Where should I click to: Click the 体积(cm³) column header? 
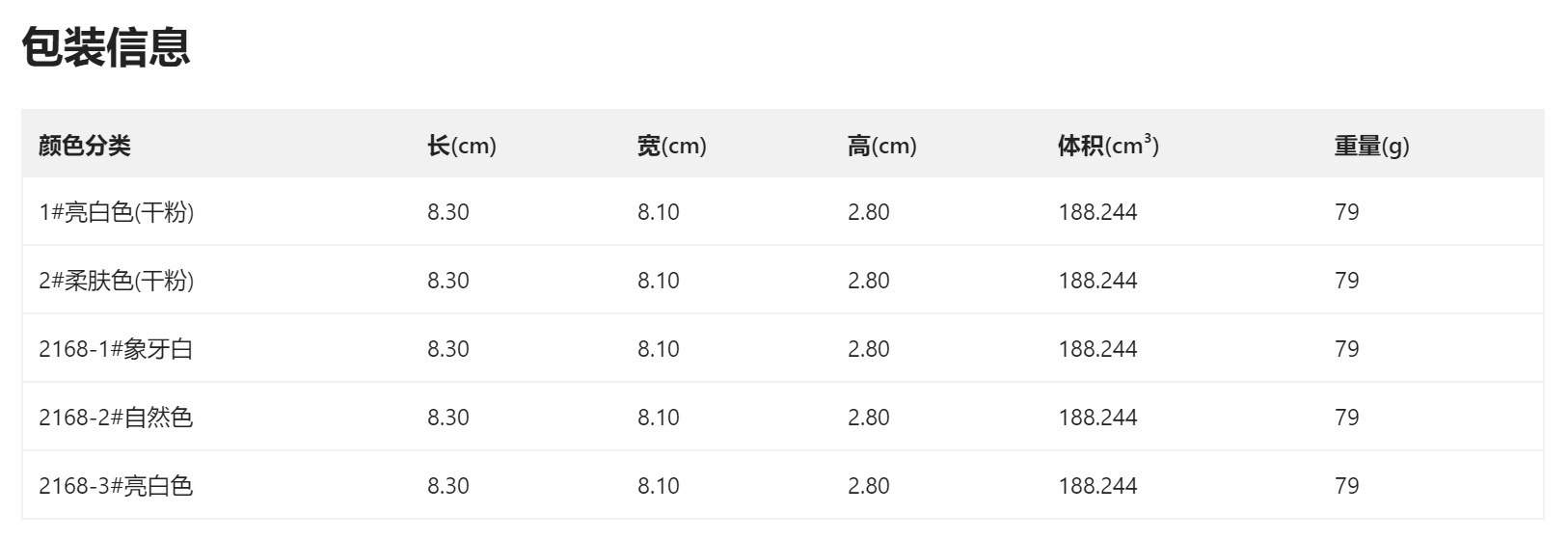(1107, 146)
